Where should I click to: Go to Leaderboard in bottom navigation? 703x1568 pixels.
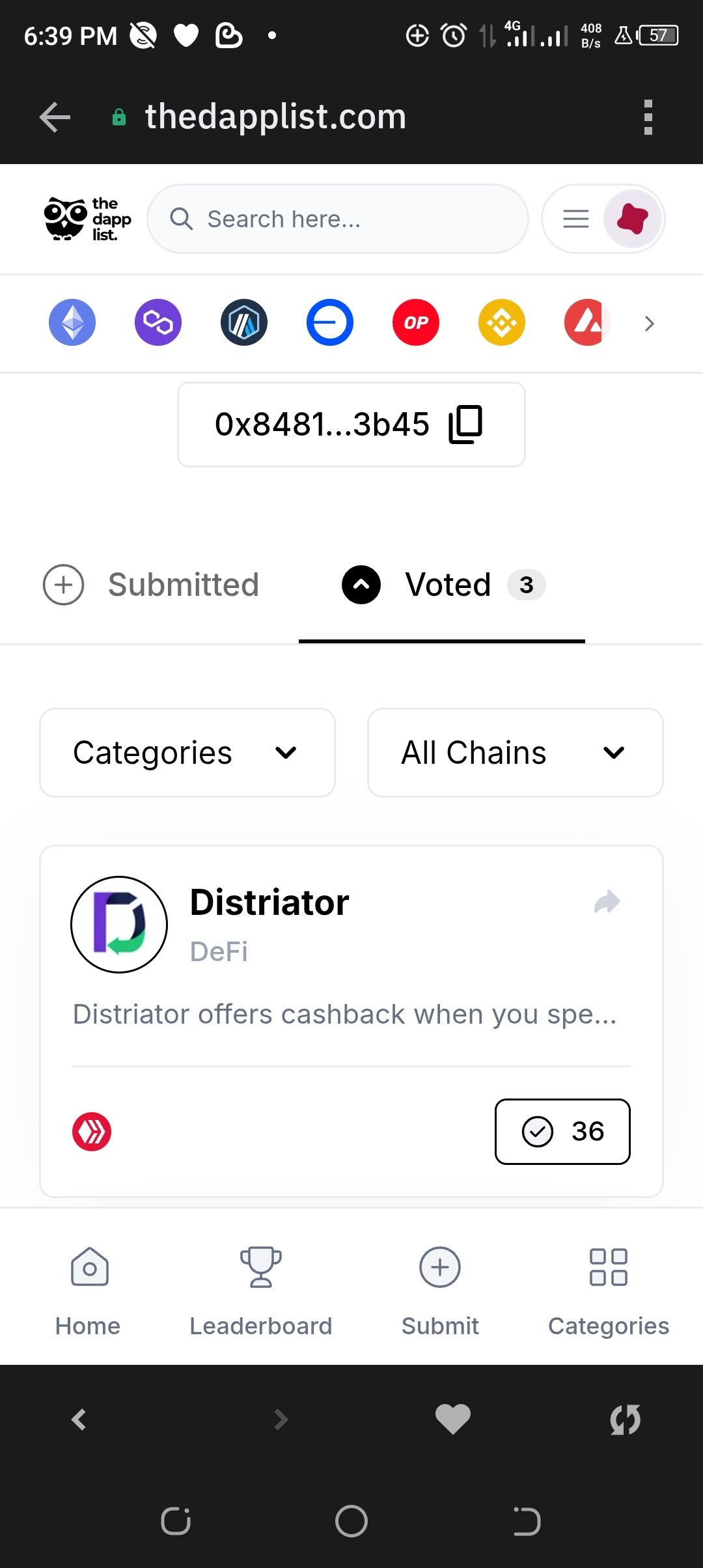coord(260,1287)
